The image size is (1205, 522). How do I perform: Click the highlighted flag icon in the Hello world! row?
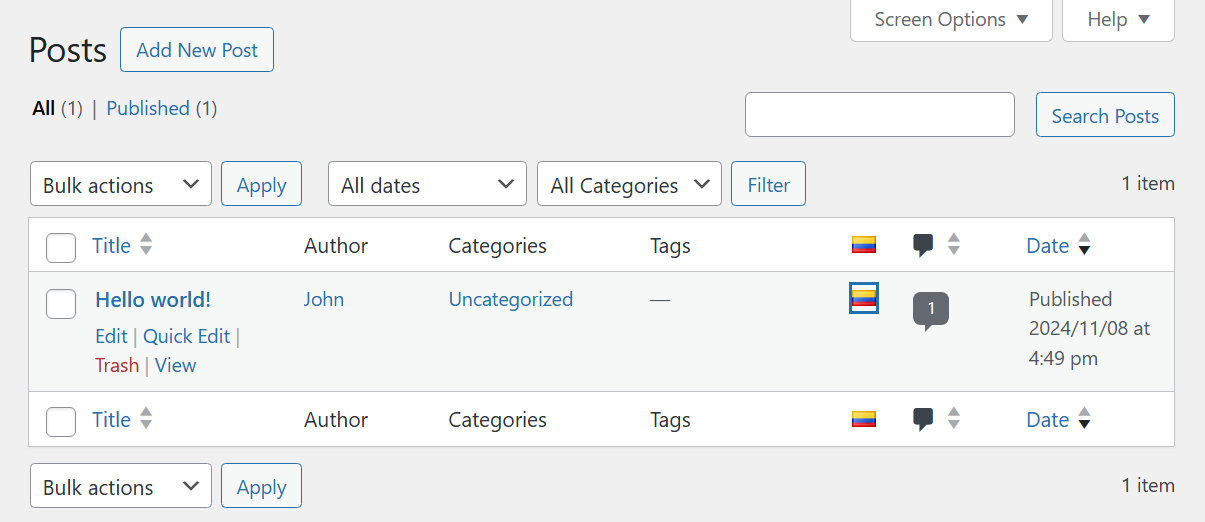click(x=864, y=298)
